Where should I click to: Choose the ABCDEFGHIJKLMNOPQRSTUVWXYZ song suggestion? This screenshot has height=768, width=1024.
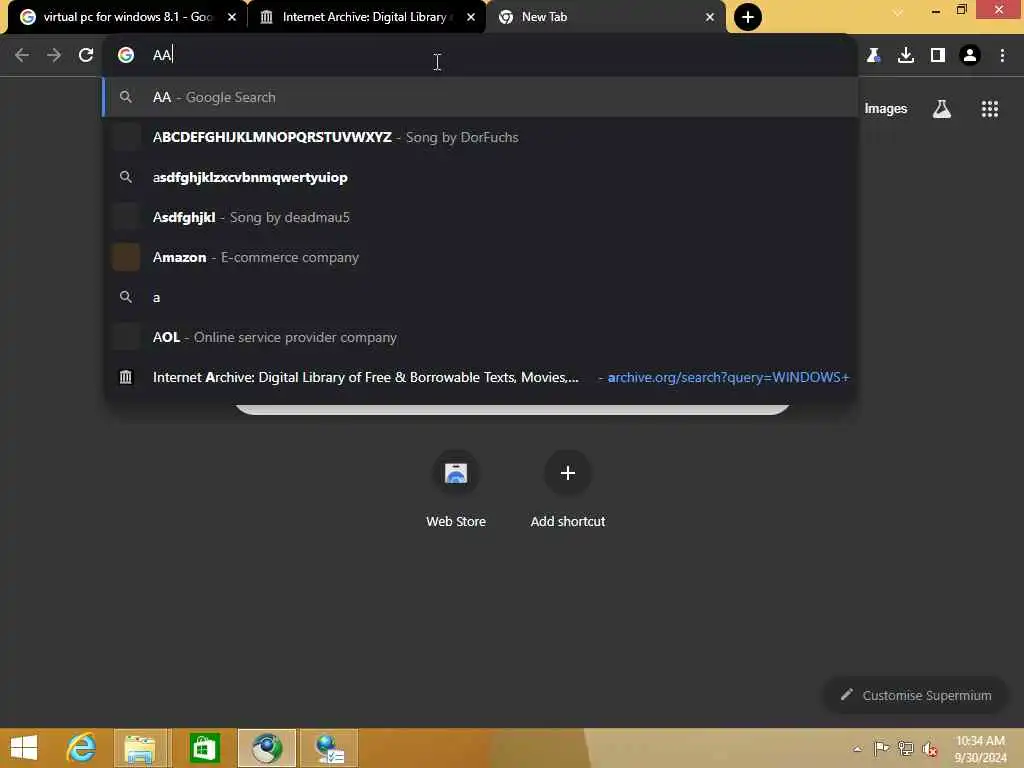pos(481,137)
